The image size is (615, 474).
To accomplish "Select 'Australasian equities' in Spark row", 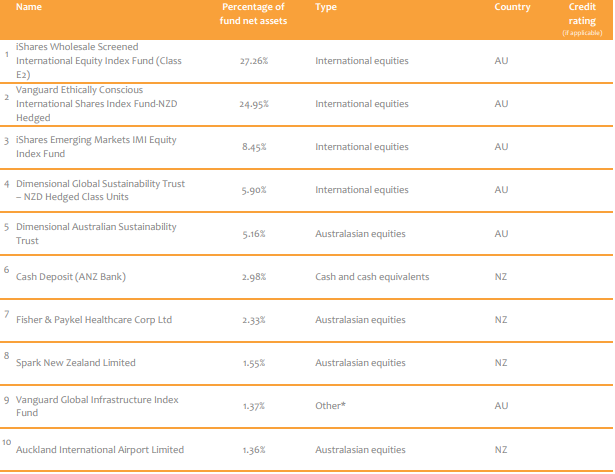I will click(360, 363).
